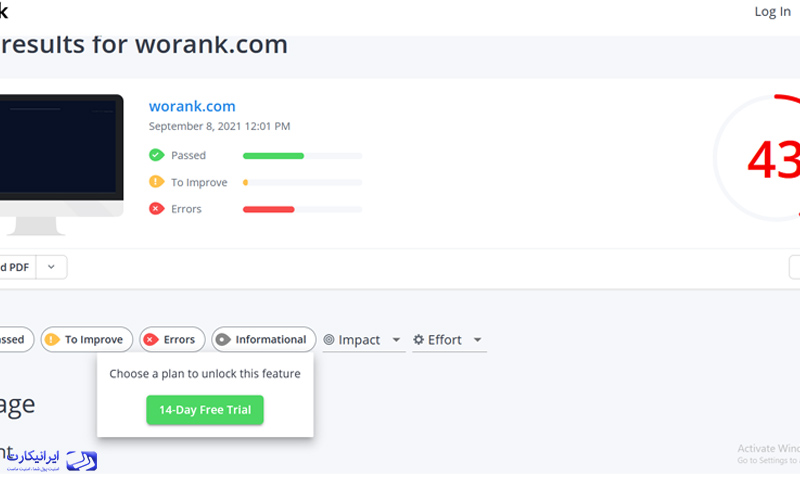Click Log In at top right
Image resolution: width=800 pixels, height=477 pixels.
pyautogui.click(x=772, y=12)
